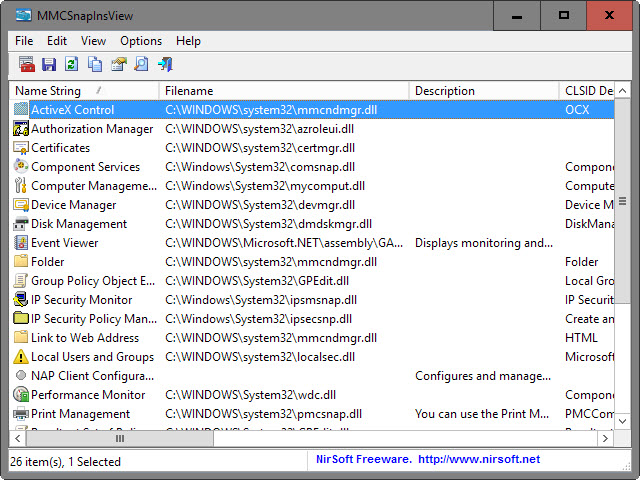Click the Copy toolbar icon
This screenshot has width=640, height=480.
pyautogui.click(x=95, y=64)
